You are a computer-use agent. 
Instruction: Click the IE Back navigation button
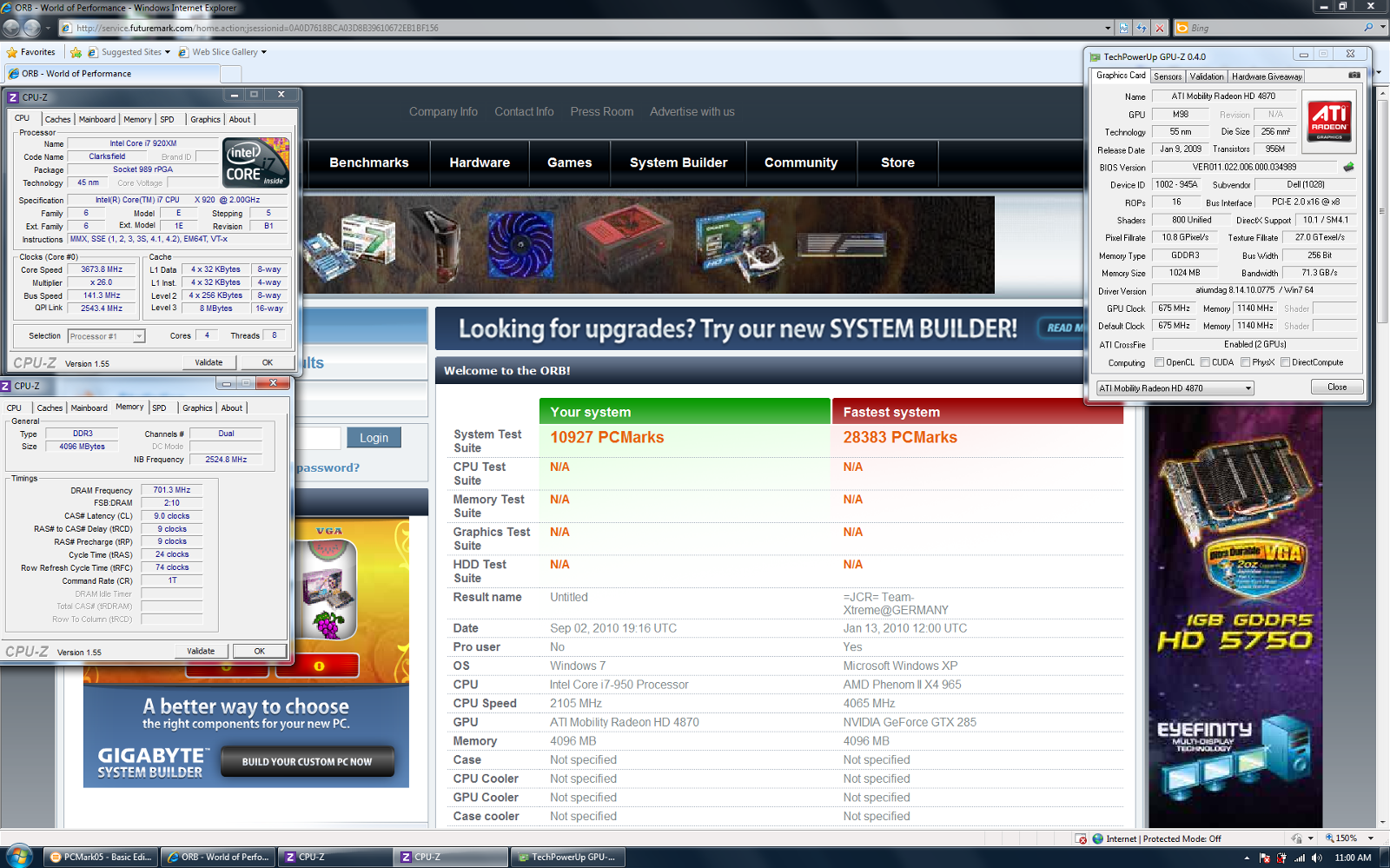point(11,28)
